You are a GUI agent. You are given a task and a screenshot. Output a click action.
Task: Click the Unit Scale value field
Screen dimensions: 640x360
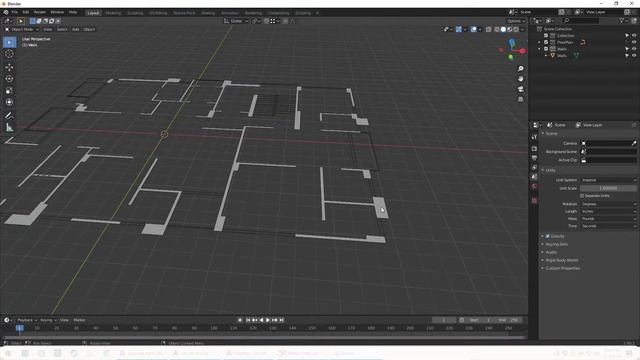point(608,188)
